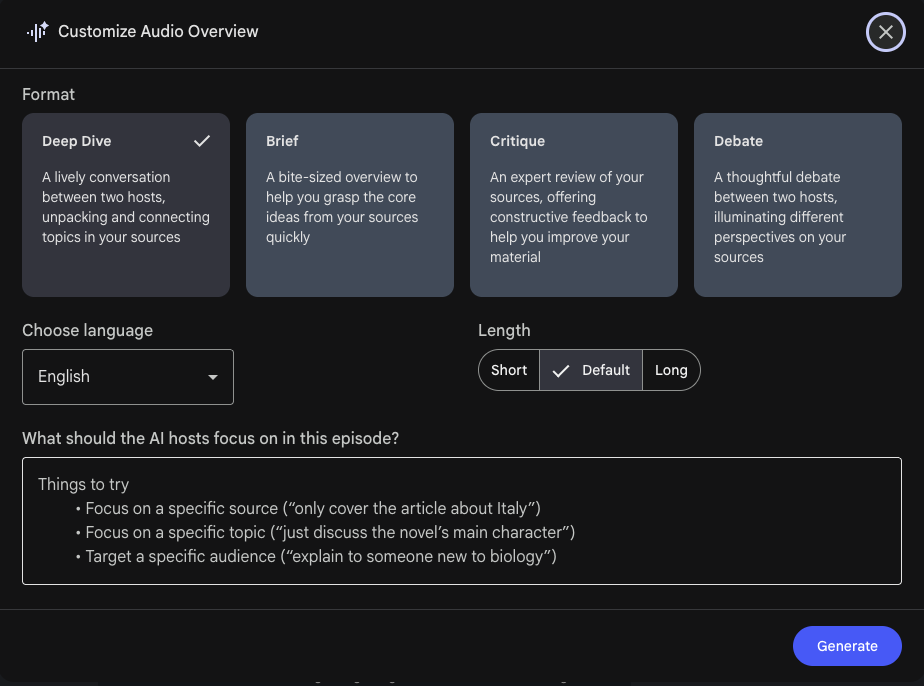This screenshot has height=686, width=924.
Task: Click inside the AI hosts focus prompt box
Action: point(462,520)
